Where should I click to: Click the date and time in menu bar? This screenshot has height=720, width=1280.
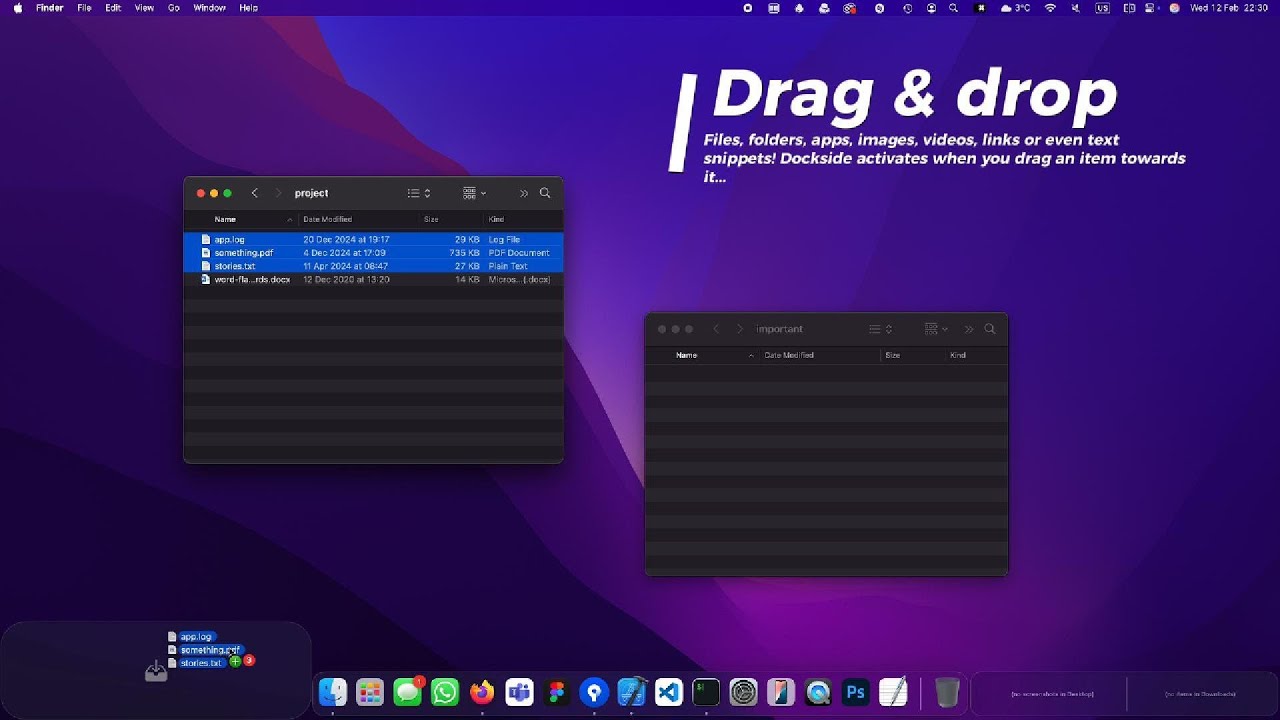(1229, 8)
